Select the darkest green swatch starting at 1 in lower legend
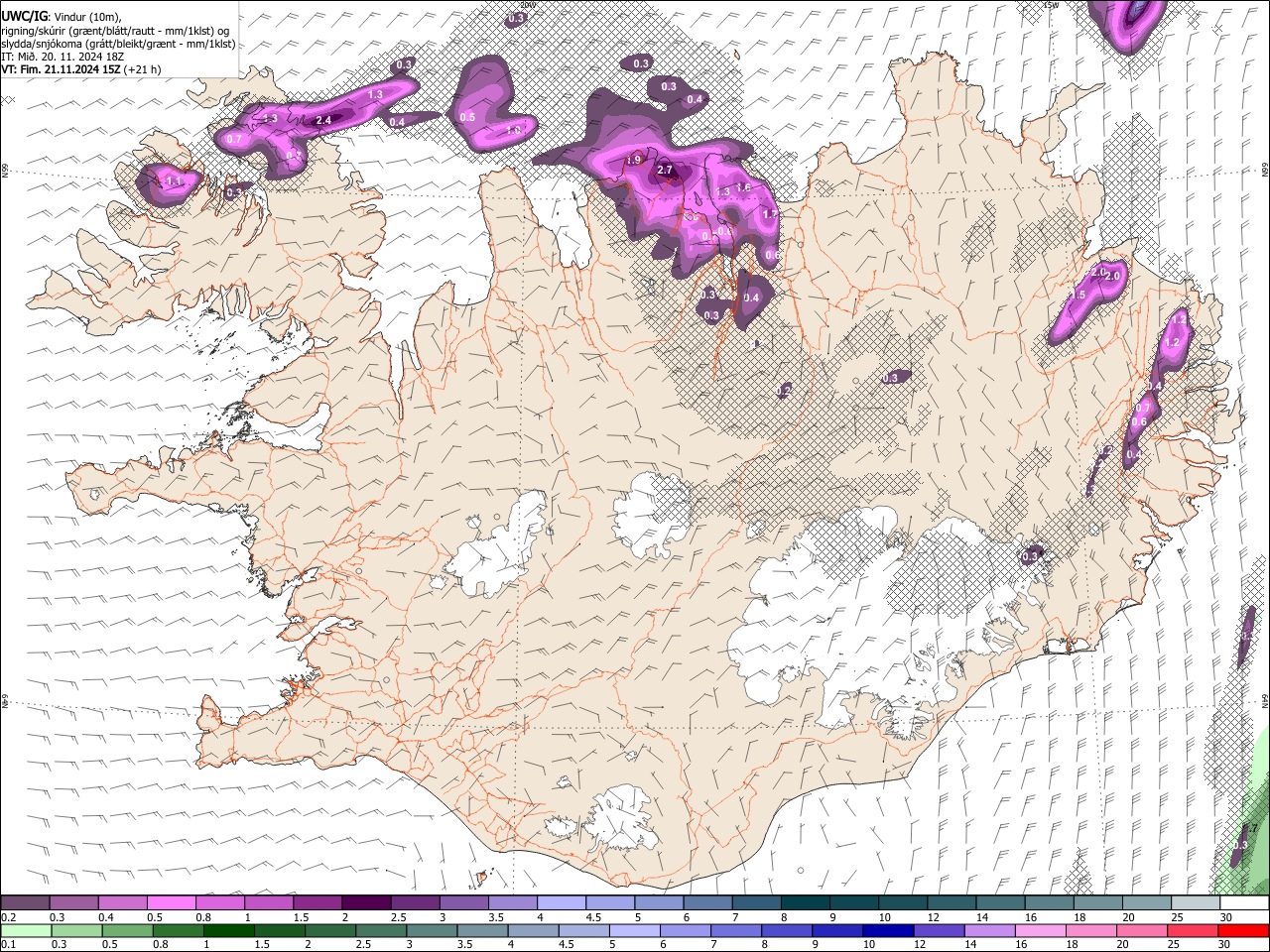 click(228, 930)
